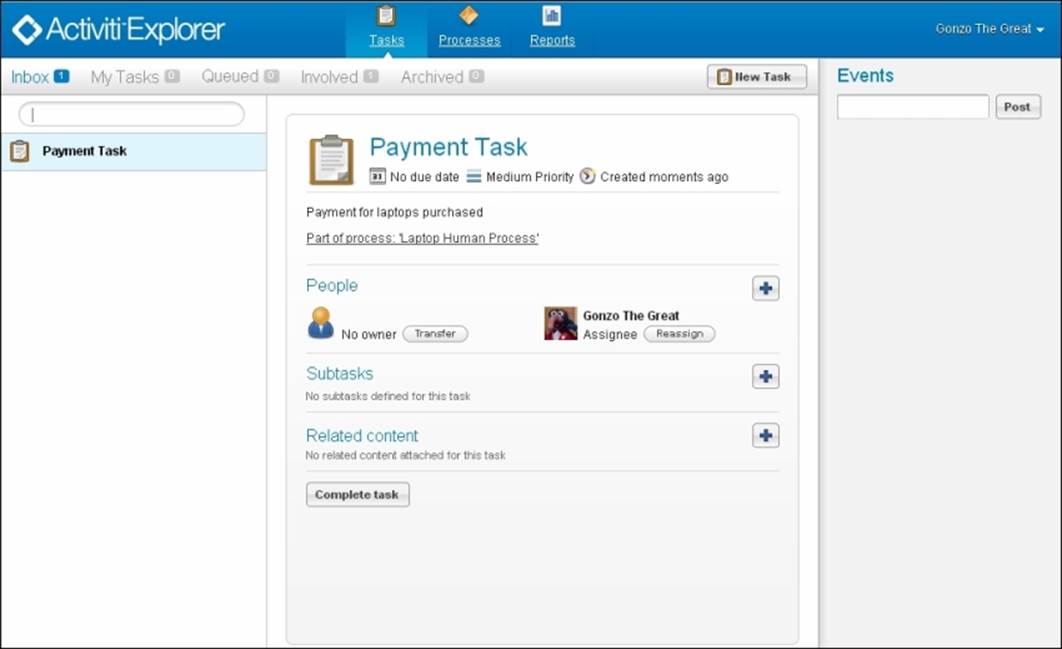The height and width of the screenshot is (649, 1062).
Task: Create a New Task
Action: pyautogui.click(x=756, y=76)
